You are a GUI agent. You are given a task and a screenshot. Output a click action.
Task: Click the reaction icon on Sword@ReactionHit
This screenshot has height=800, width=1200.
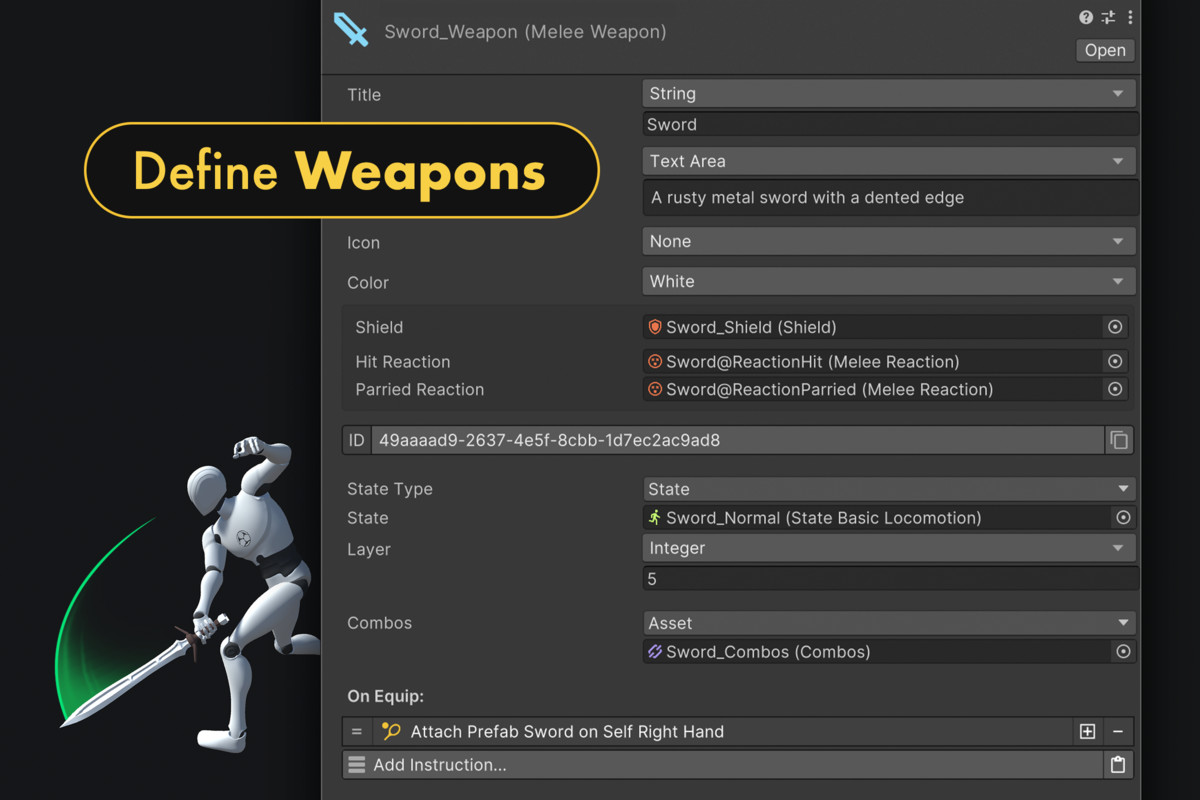coord(655,361)
